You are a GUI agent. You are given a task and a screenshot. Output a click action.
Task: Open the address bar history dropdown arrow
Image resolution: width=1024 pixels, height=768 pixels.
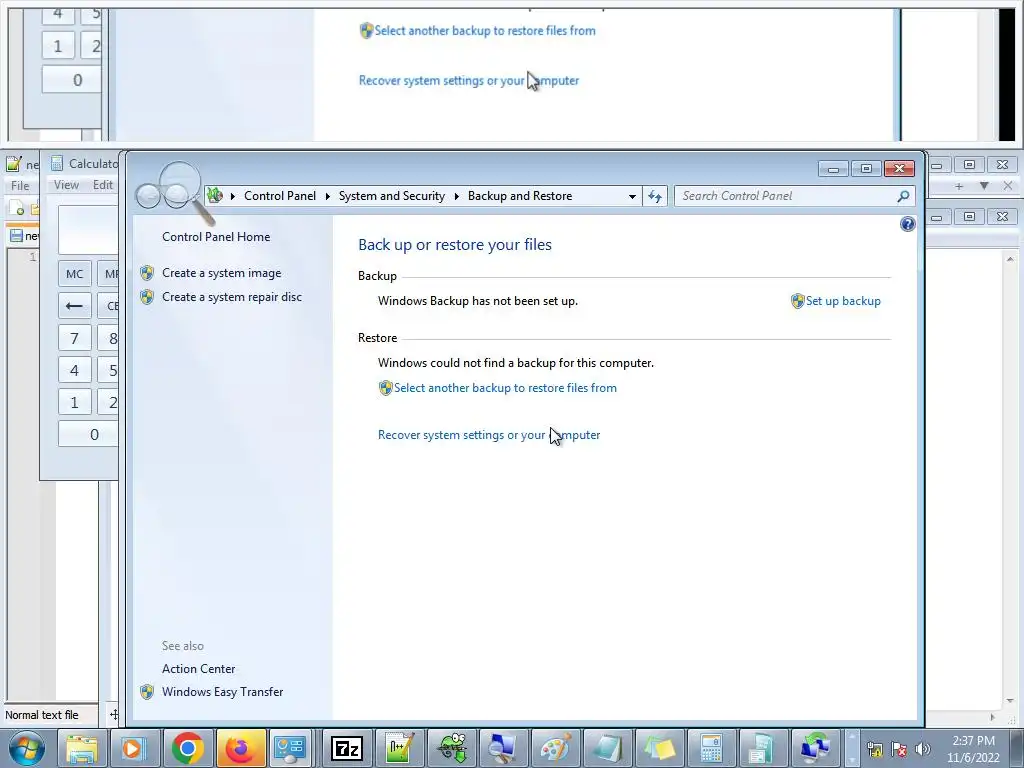632,196
